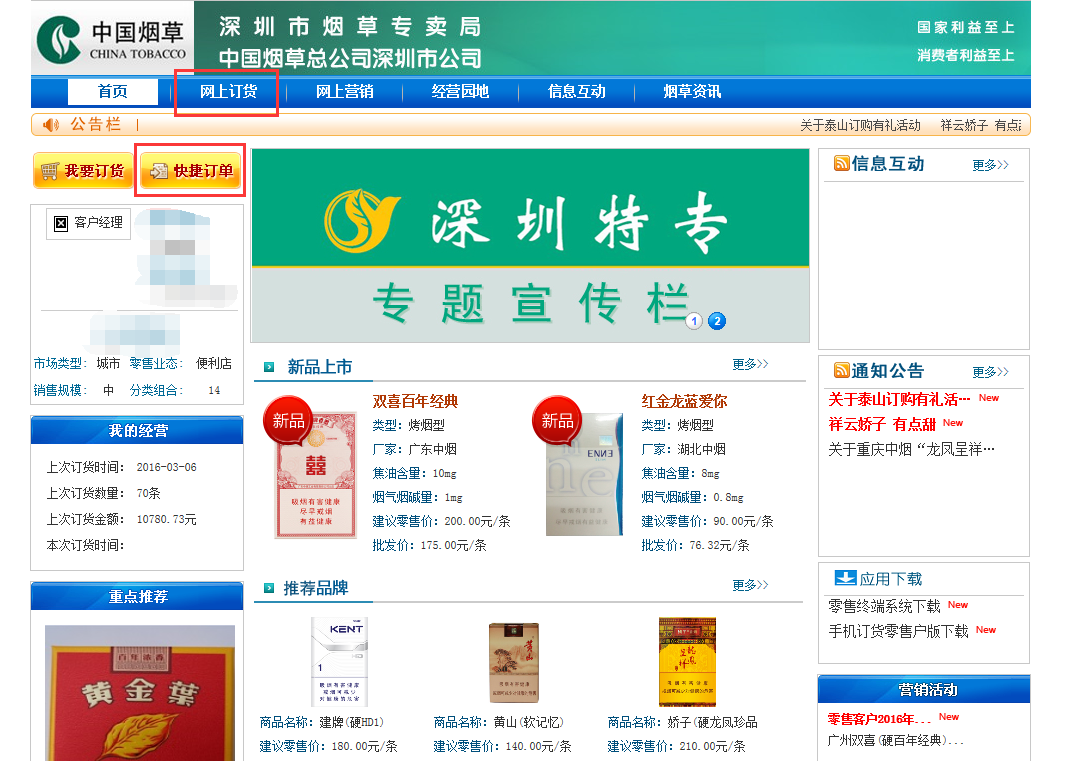Open the 经营园地 menu
Screen dimensions: 1068x761
460,91
